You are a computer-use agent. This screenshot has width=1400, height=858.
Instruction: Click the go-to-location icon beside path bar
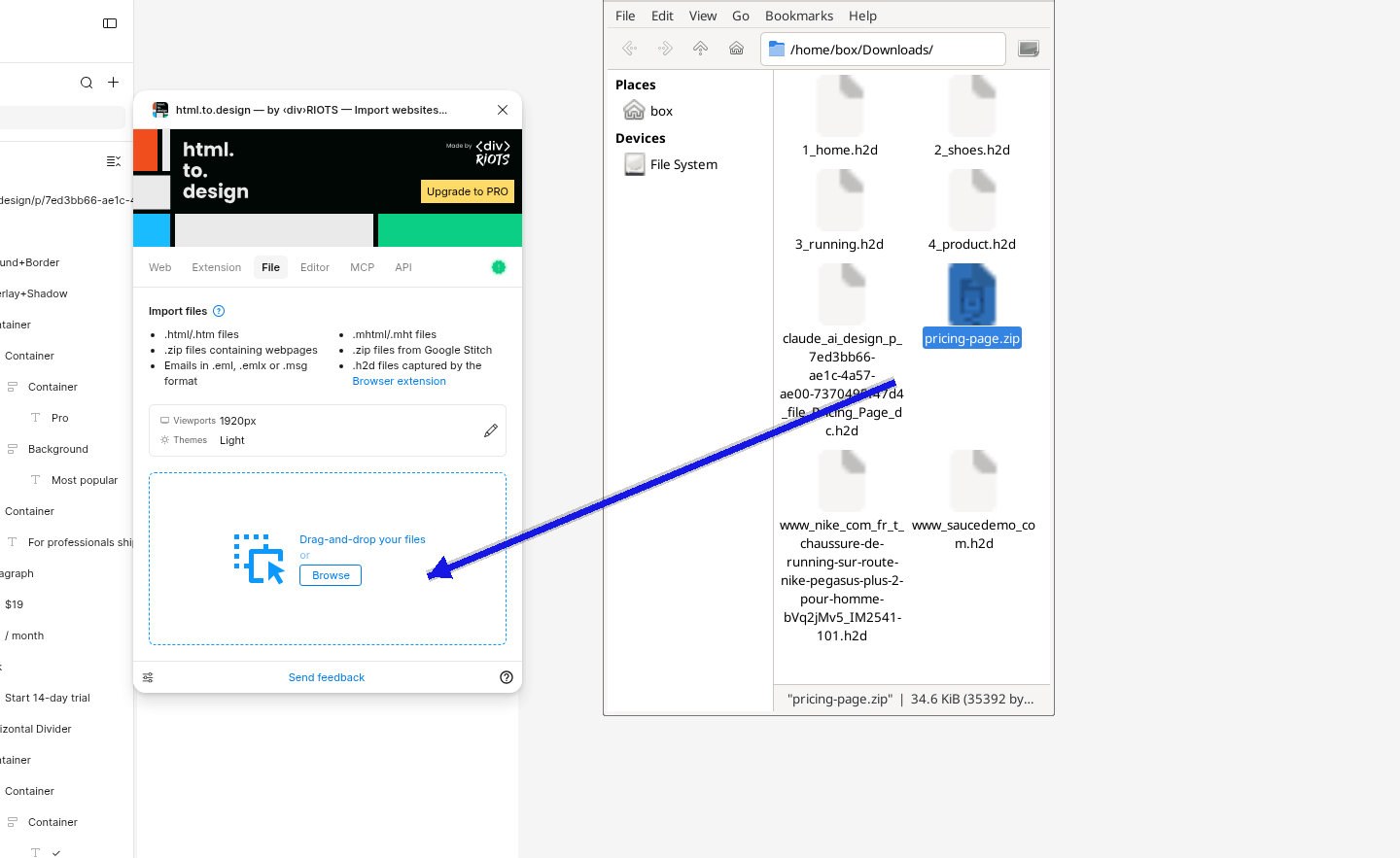(1029, 49)
